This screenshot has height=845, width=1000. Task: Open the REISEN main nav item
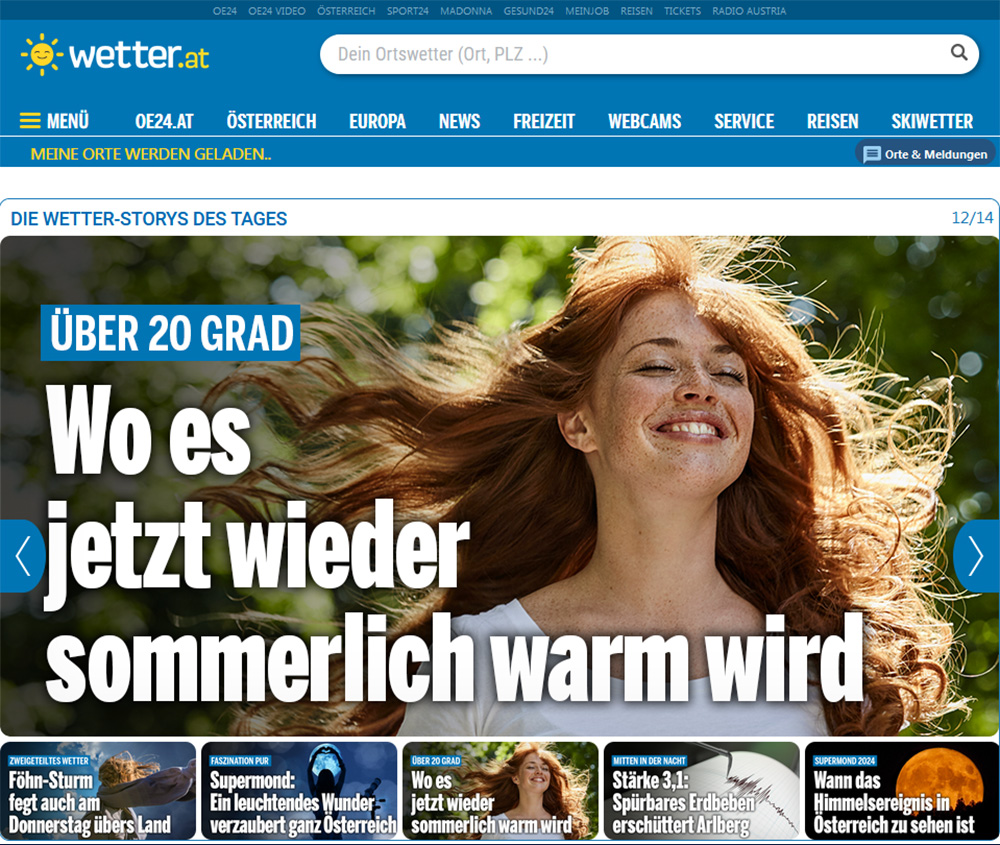[x=832, y=121]
